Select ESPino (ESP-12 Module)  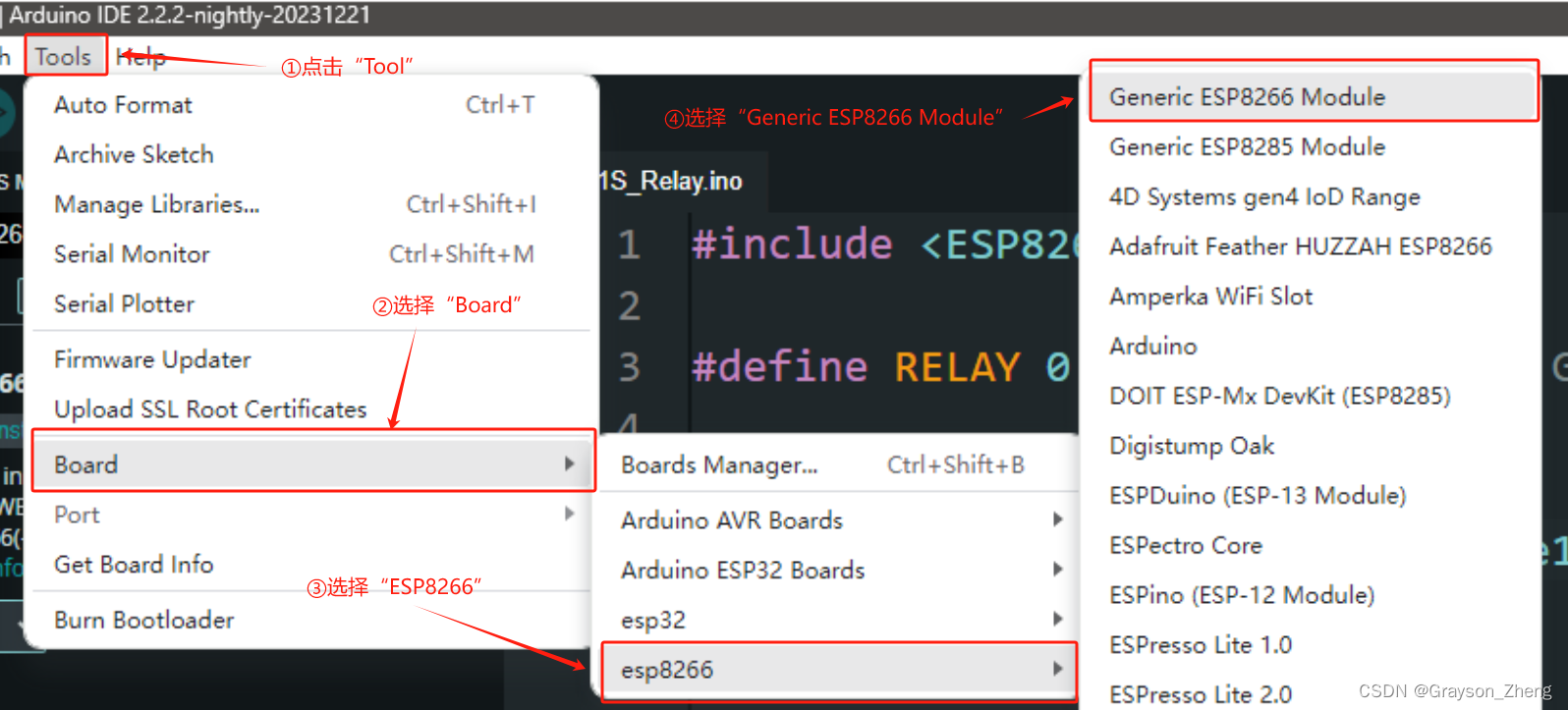1314,595
